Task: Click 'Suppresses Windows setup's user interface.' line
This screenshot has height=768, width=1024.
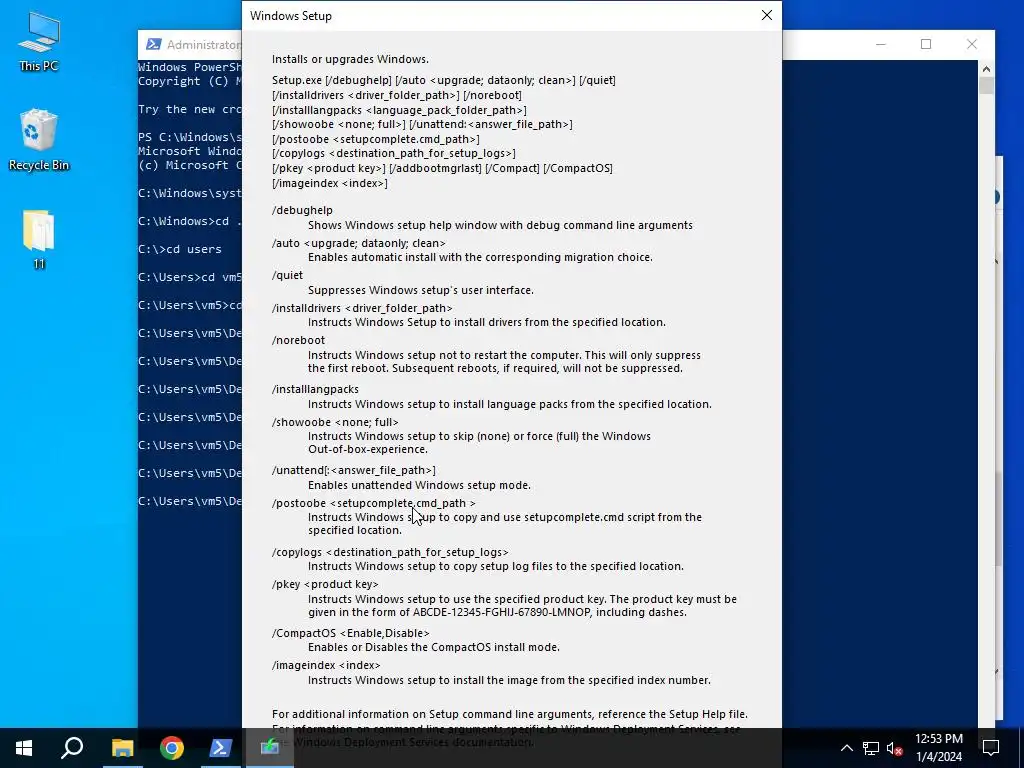Action: pyautogui.click(x=421, y=290)
